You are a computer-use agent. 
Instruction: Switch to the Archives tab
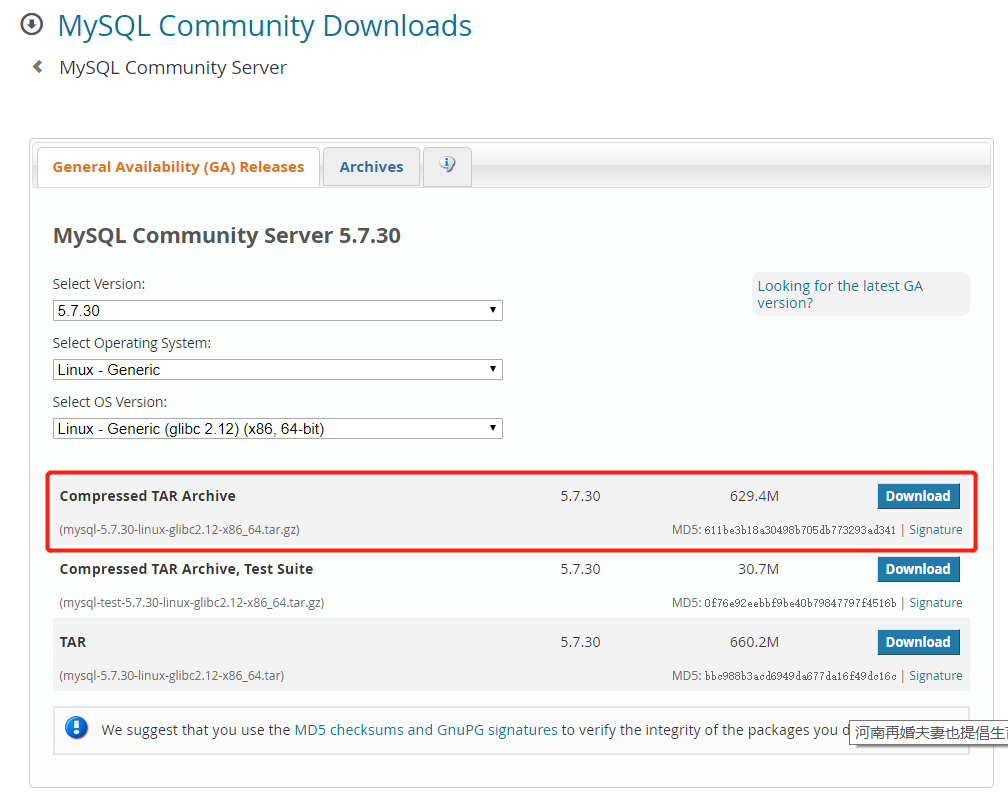coord(372,167)
